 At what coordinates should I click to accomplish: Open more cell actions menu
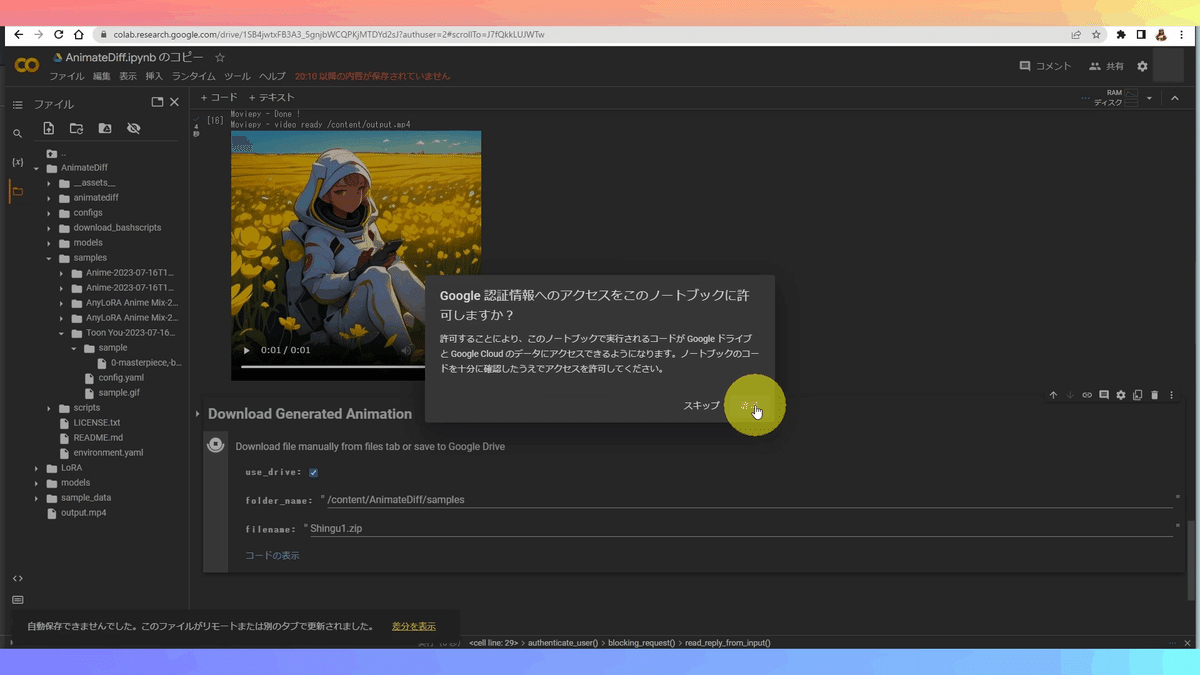(1172, 395)
